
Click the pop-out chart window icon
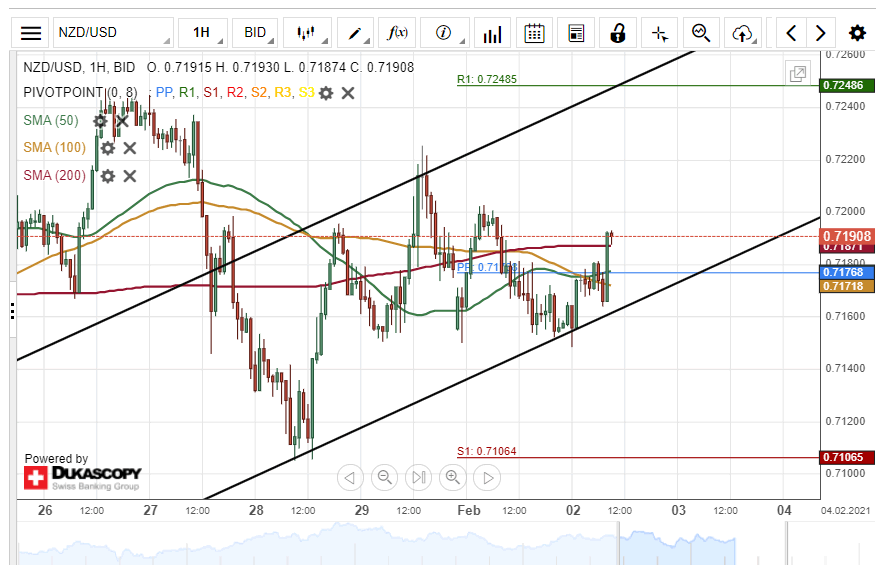coord(798,73)
